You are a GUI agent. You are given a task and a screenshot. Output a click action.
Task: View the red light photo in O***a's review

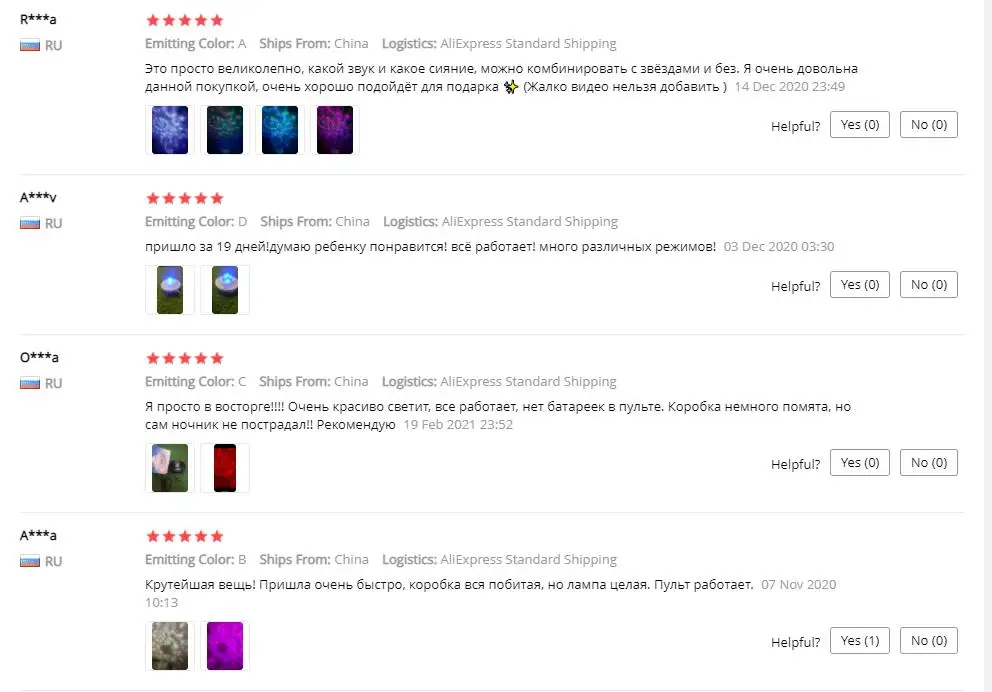(x=225, y=467)
